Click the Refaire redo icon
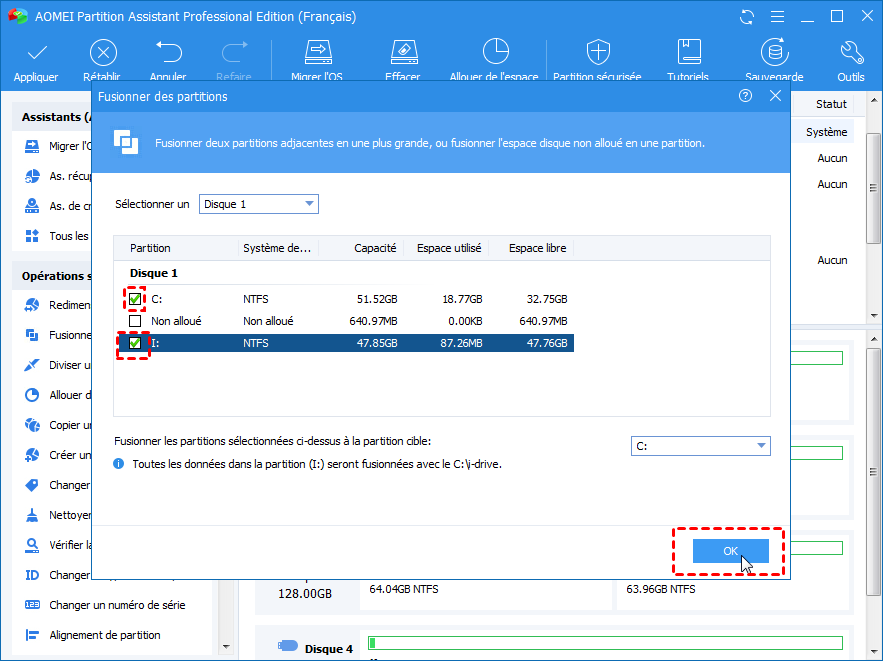Screen dimensions: 883x661 coord(234,52)
